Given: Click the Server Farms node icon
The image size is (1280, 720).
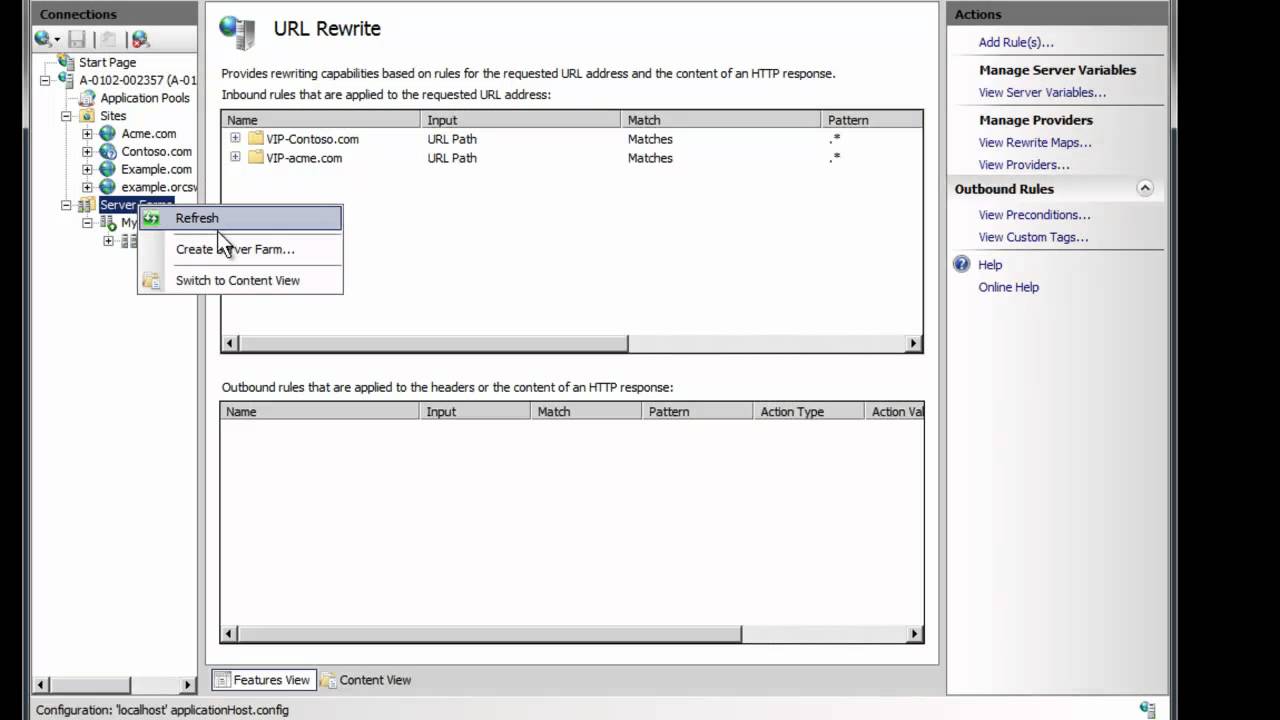Looking at the screenshot, I should (x=88, y=206).
